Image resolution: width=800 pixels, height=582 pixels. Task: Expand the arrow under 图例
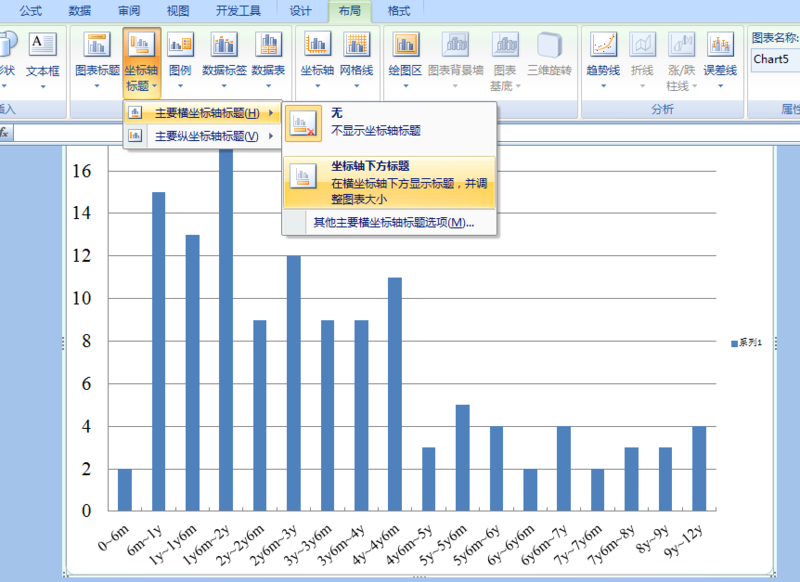(x=180, y=86)
